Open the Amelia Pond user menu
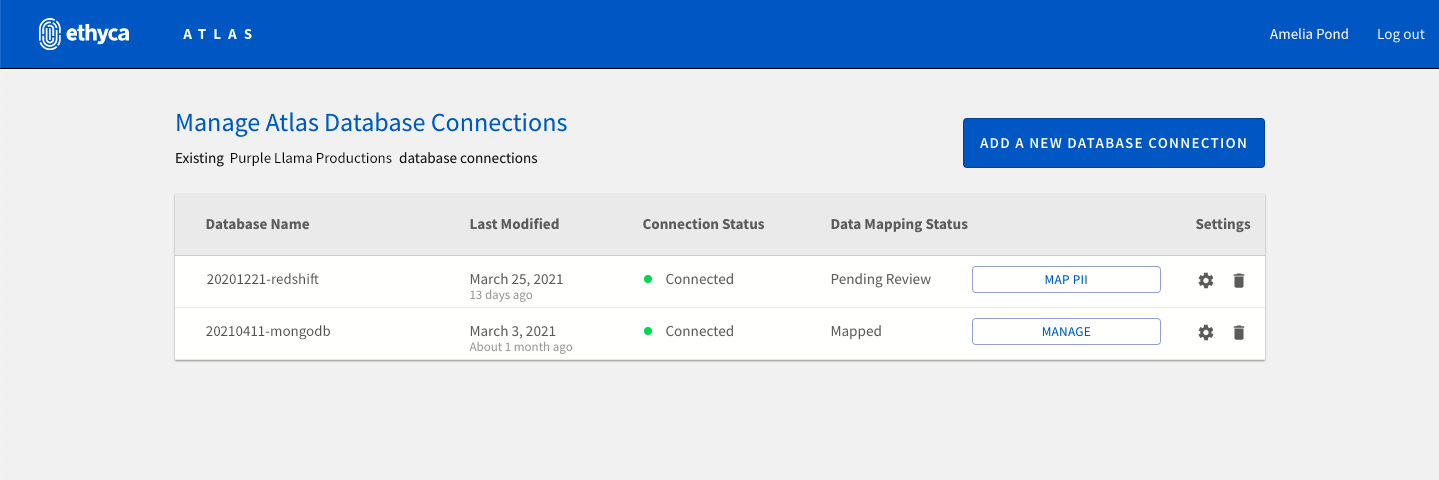The width and height of the screenshot is (1439, 480). point(1308,34)
